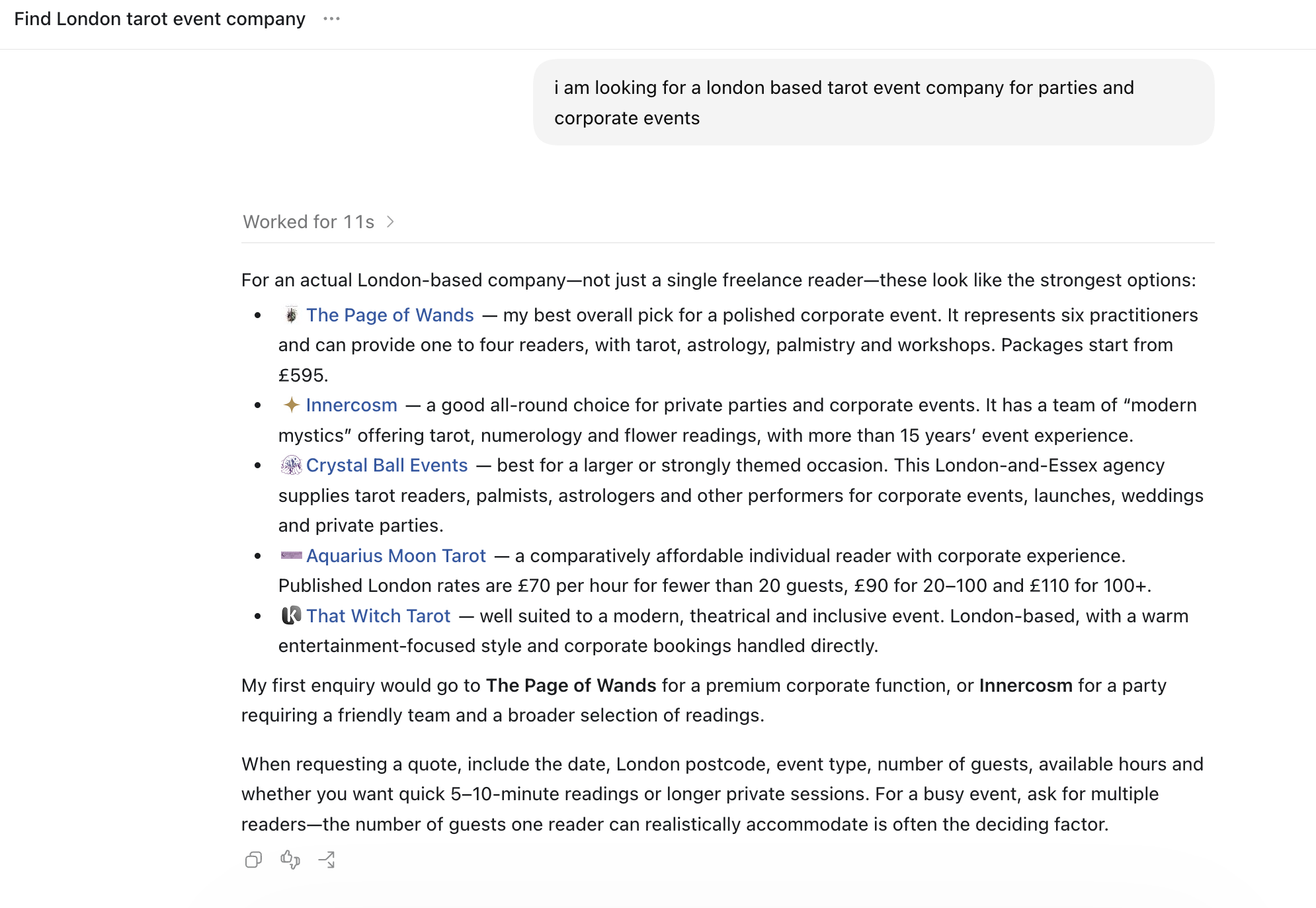Screen dimensions: 1316x908
Task: Expand the 'Worked for 11s' details
Action: (x=319, y=222)
